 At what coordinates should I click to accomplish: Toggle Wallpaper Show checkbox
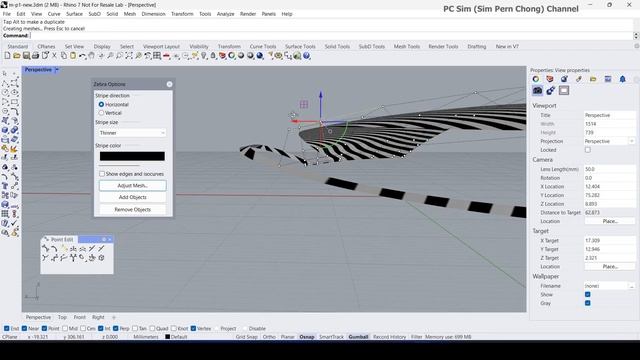coord(588,294)
